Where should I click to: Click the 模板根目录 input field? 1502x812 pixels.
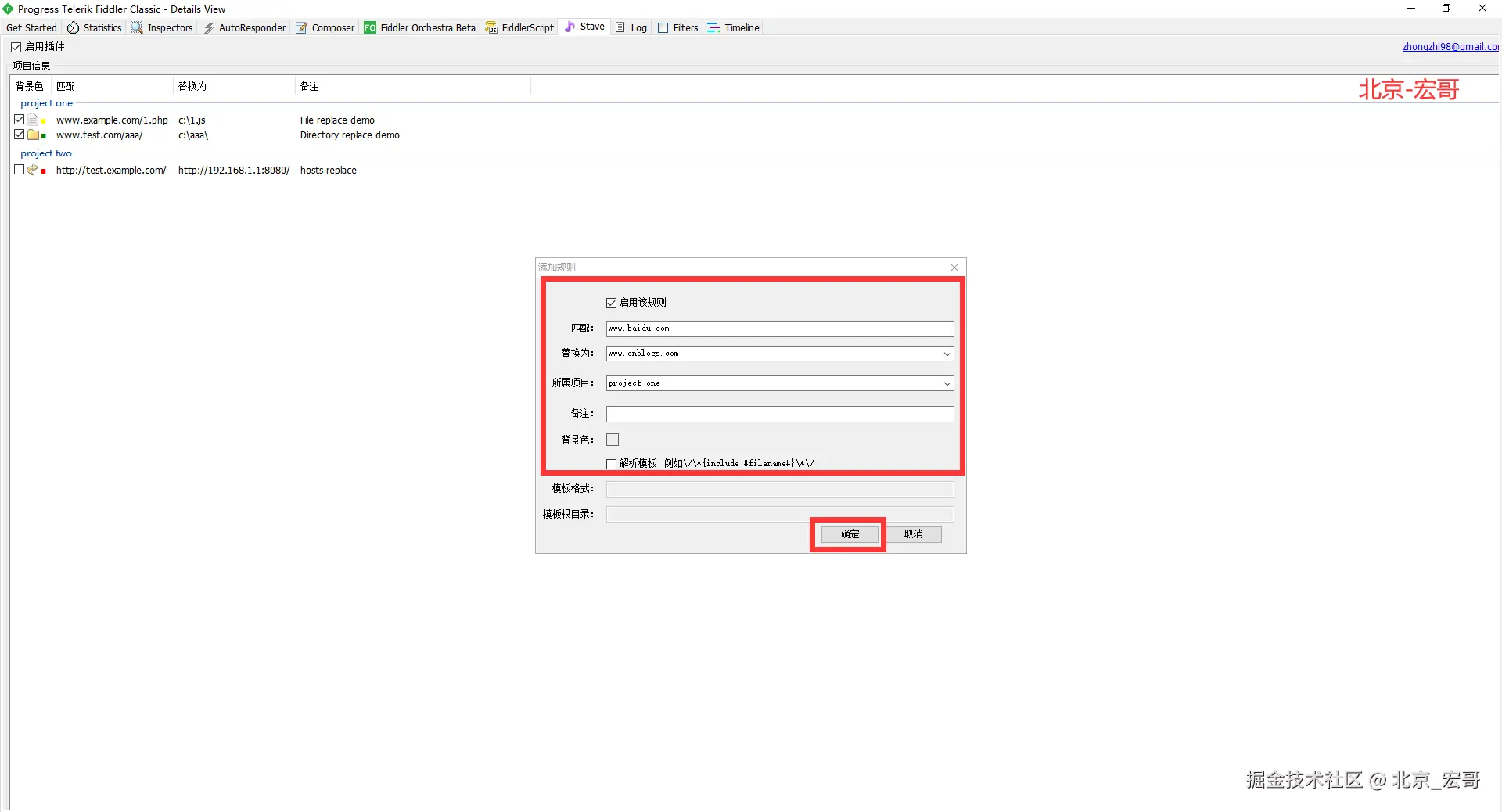tap(780, 515)
